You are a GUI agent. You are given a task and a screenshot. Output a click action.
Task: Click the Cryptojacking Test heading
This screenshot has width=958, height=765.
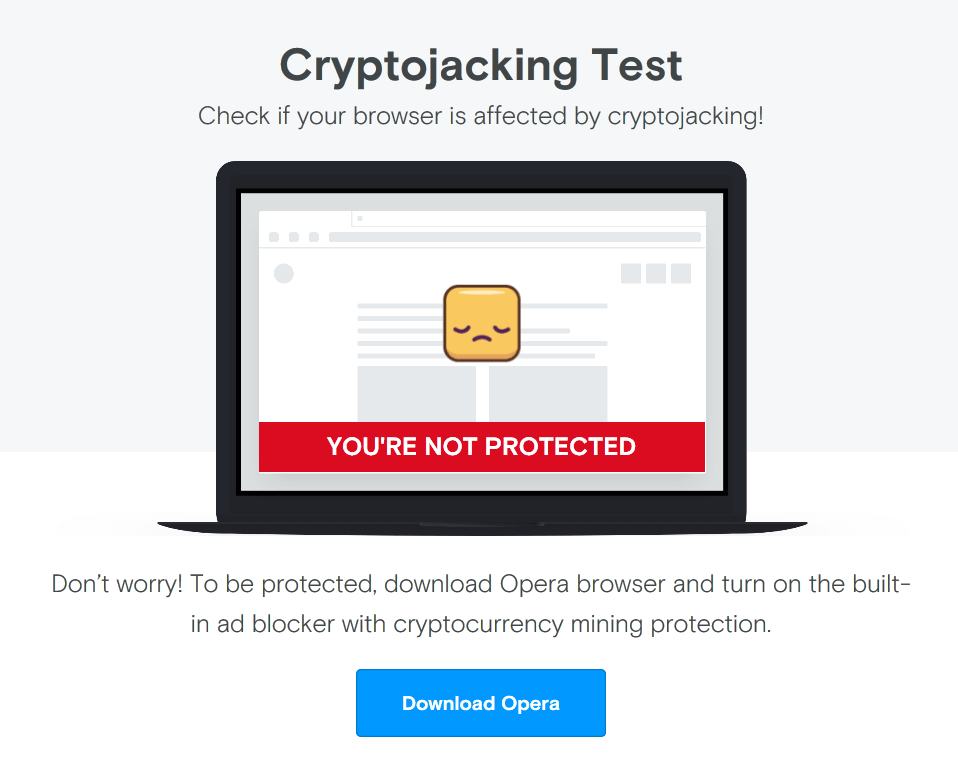click(x=481, y=65)
